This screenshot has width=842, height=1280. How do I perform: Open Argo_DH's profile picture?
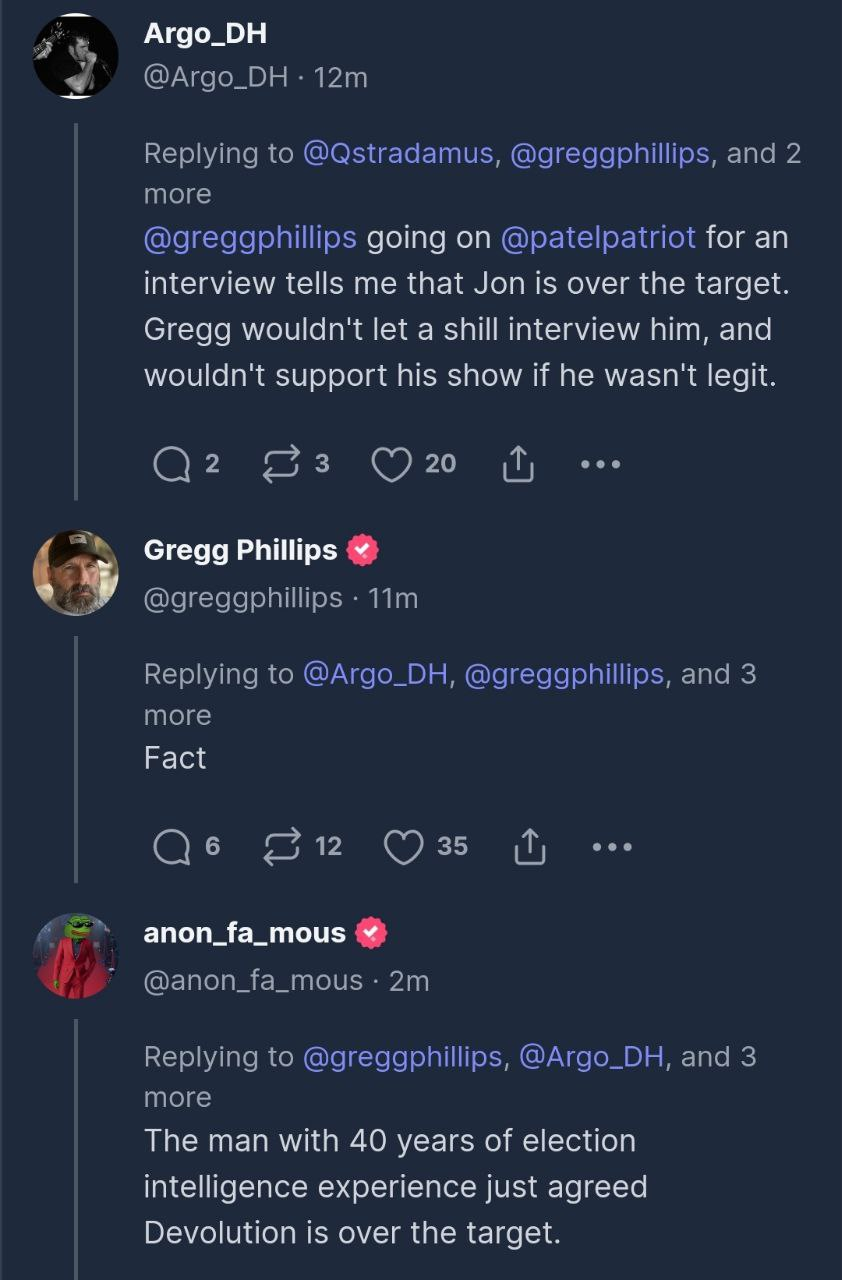click(76, 56)
